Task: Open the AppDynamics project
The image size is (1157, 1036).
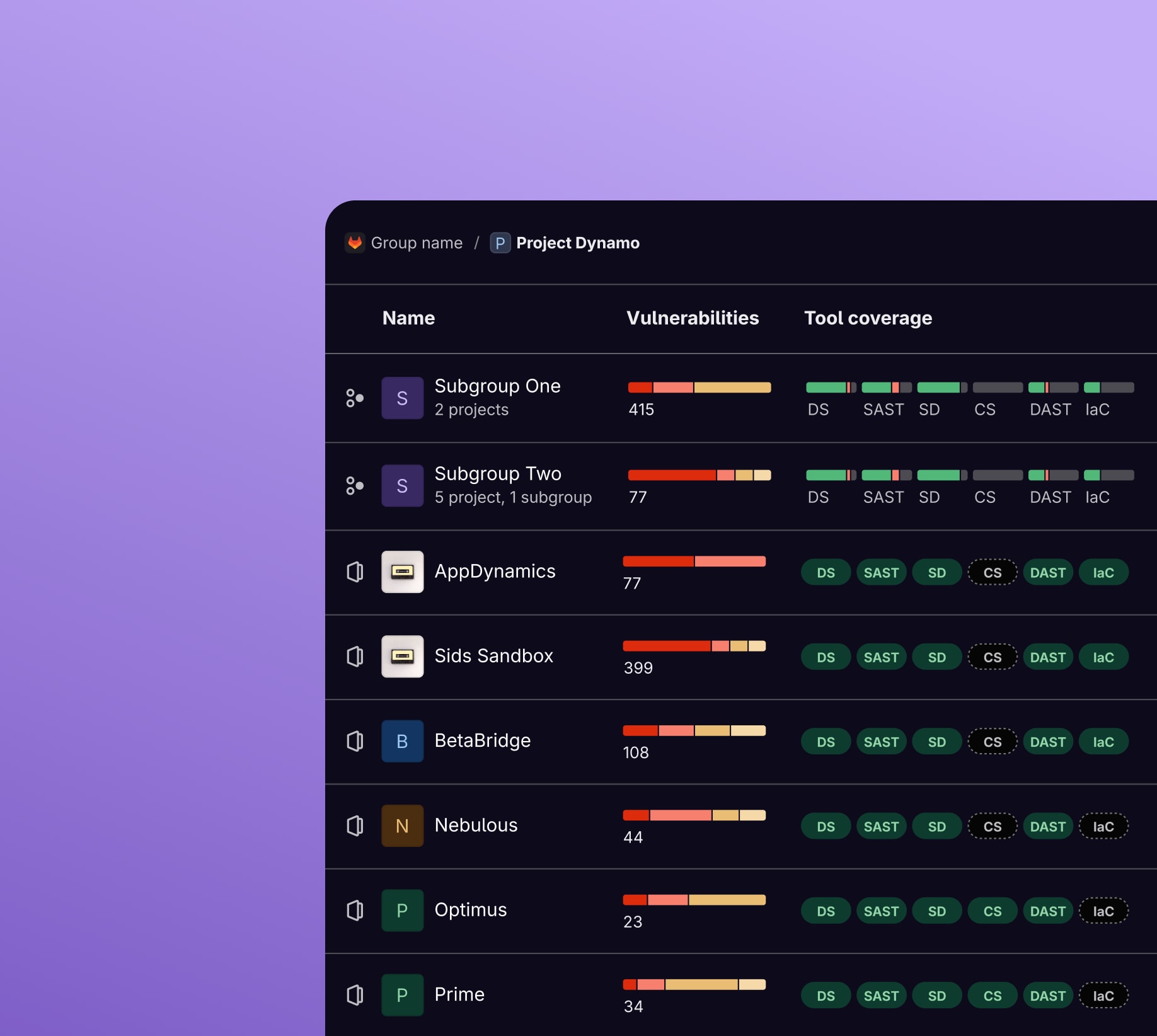Action: [x=495, y=572]
